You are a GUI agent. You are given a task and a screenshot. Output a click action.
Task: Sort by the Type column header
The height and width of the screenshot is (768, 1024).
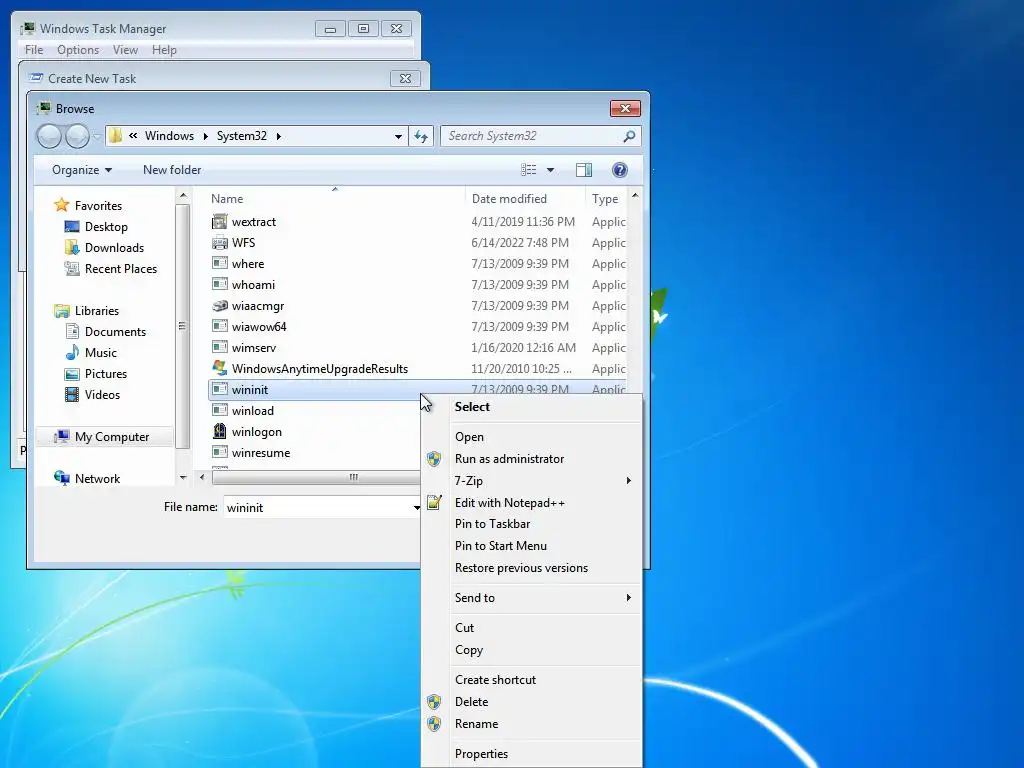pos(606,199)
